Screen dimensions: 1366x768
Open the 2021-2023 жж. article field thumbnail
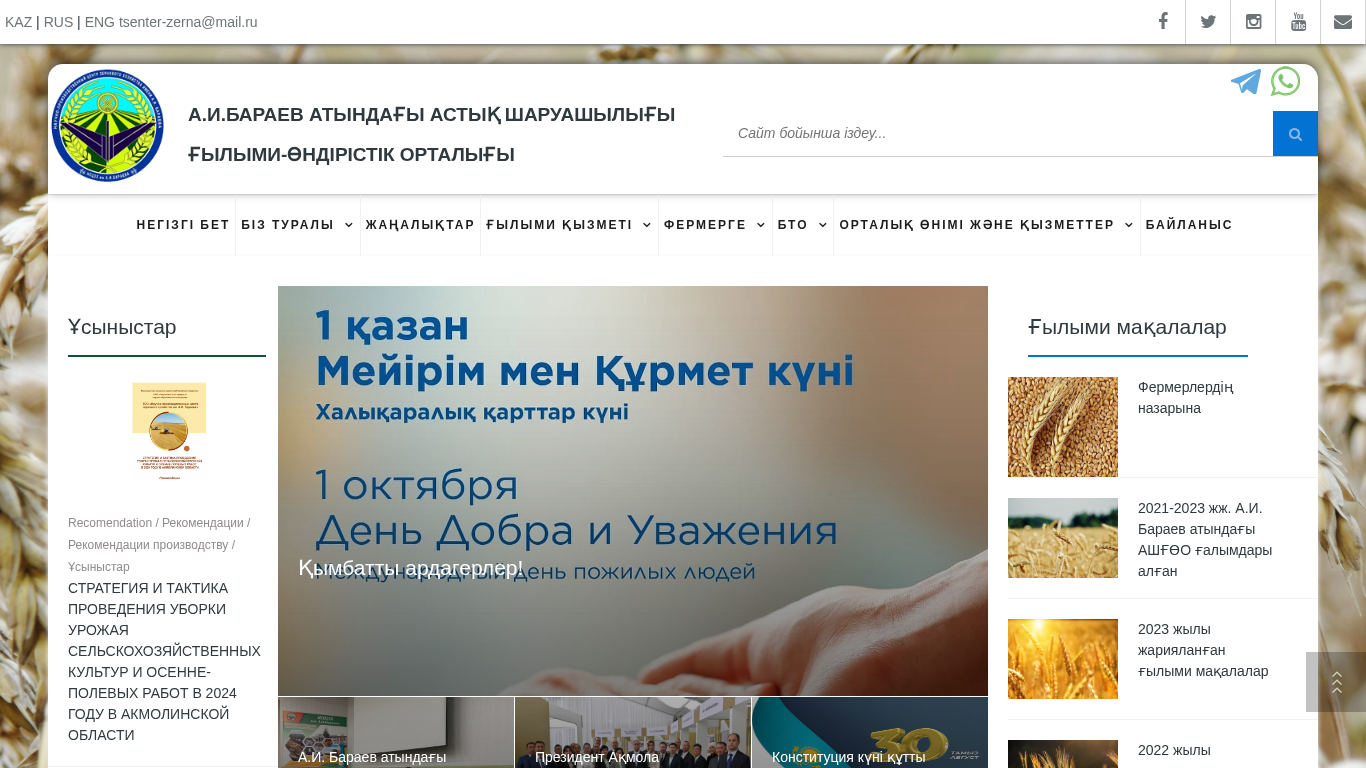1063,538
